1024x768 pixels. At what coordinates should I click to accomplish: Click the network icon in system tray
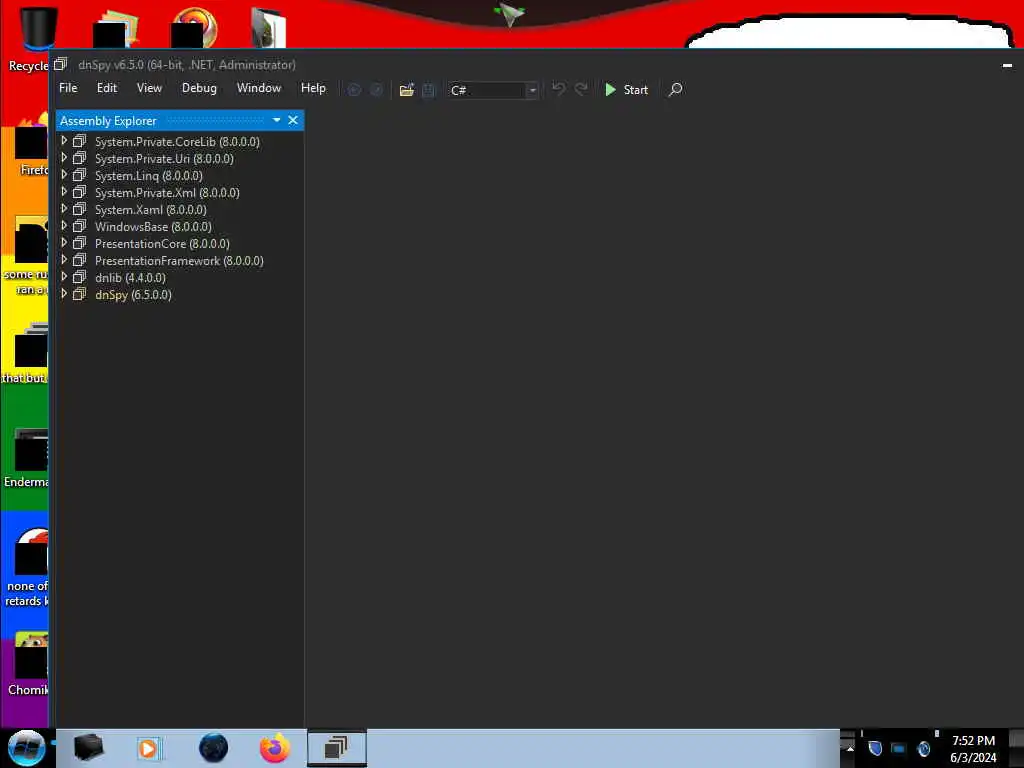[899, 748]
